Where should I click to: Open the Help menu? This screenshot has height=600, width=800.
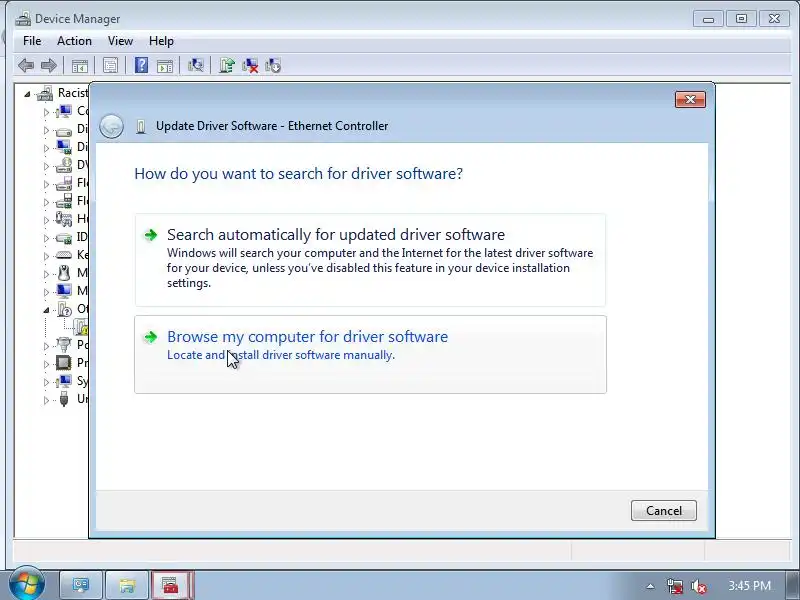[x=161, y=41]
